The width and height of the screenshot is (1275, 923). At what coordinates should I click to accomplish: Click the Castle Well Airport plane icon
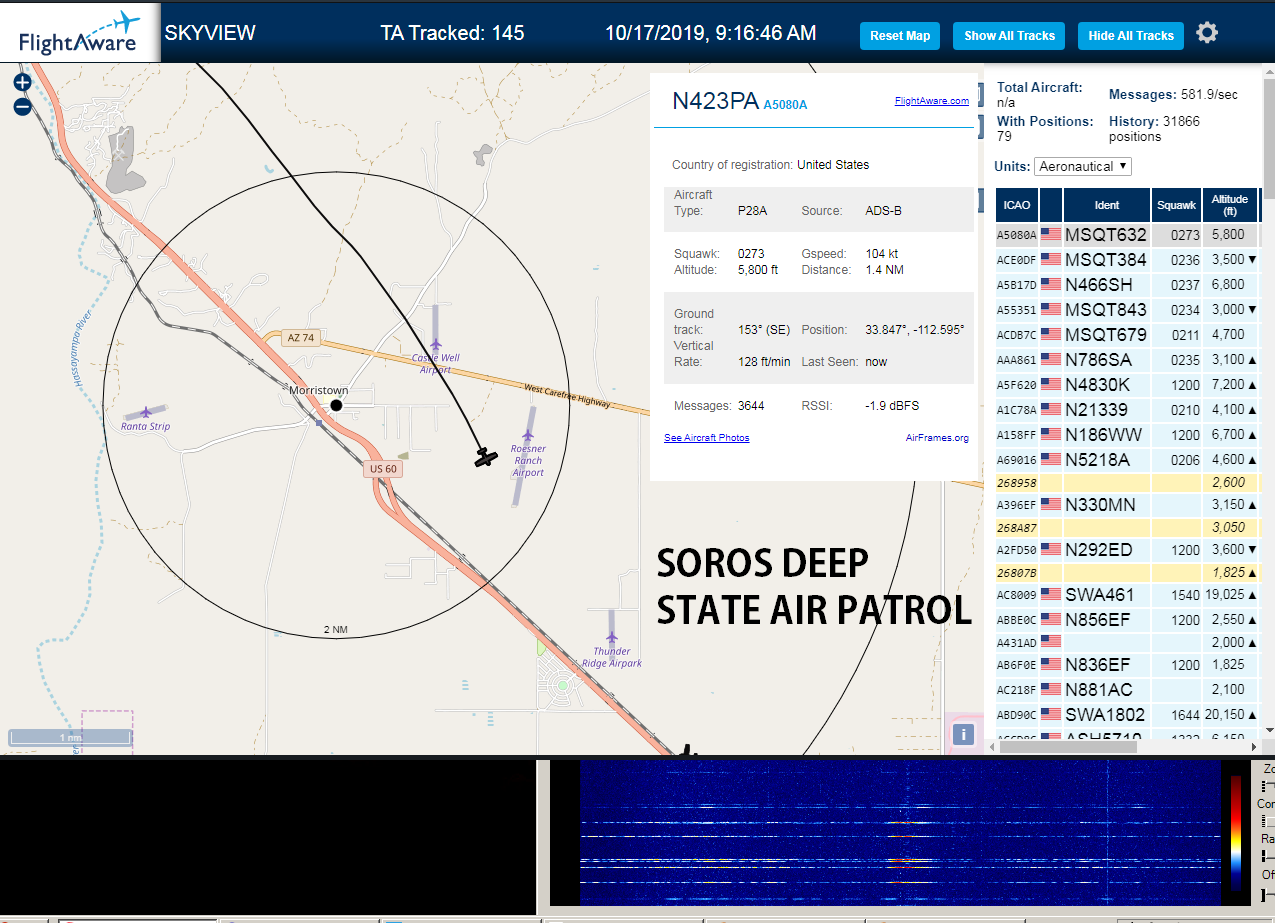[435, 346]
